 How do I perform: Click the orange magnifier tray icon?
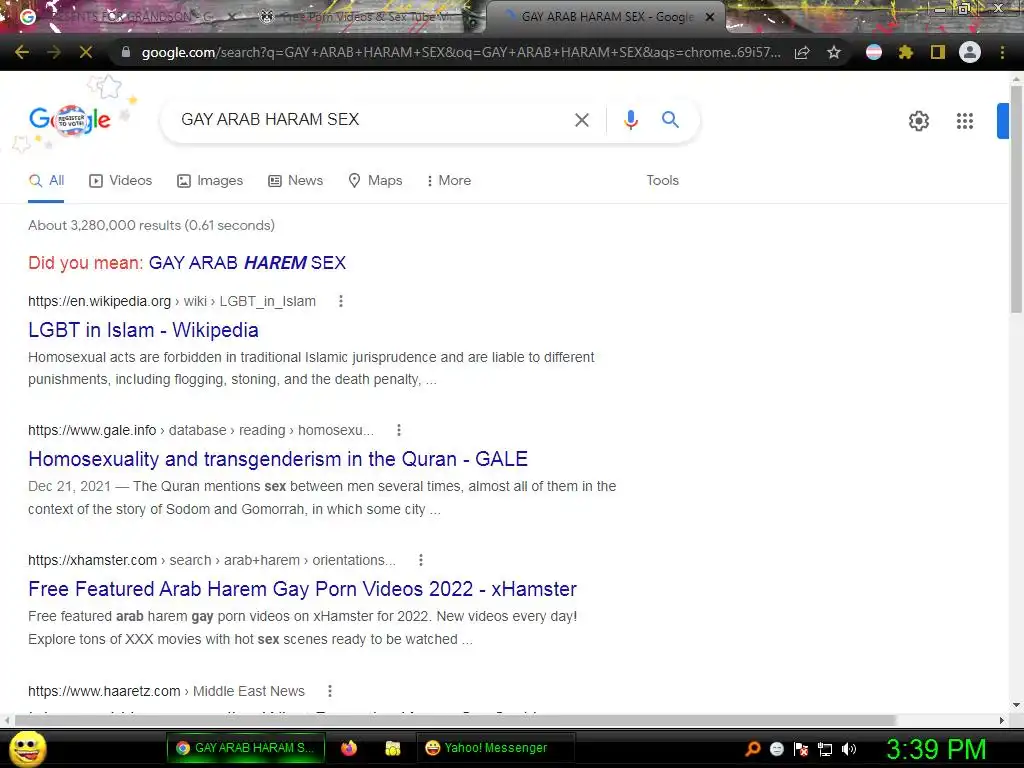point(752,749)
